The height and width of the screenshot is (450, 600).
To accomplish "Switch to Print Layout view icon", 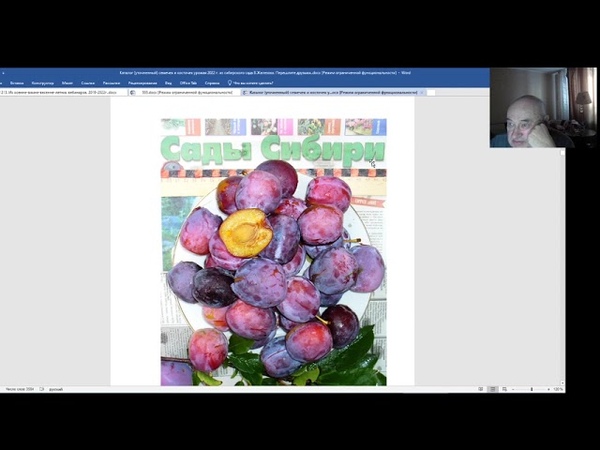I will pyautogui.click(x=493, y=389).
